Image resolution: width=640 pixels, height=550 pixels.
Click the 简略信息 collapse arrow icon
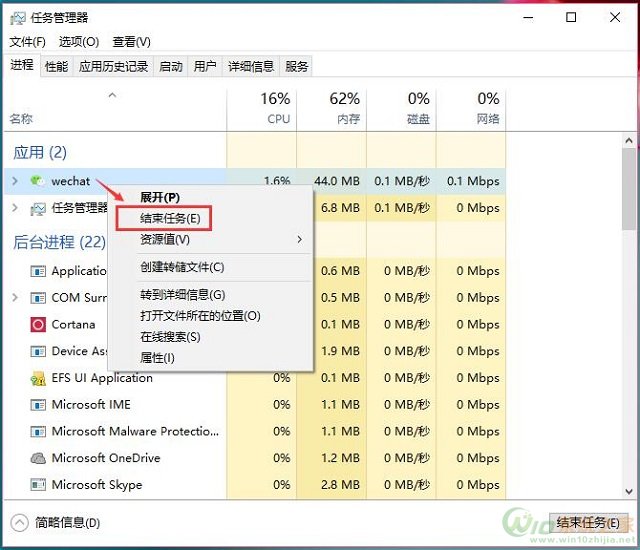tap(19, 523)
